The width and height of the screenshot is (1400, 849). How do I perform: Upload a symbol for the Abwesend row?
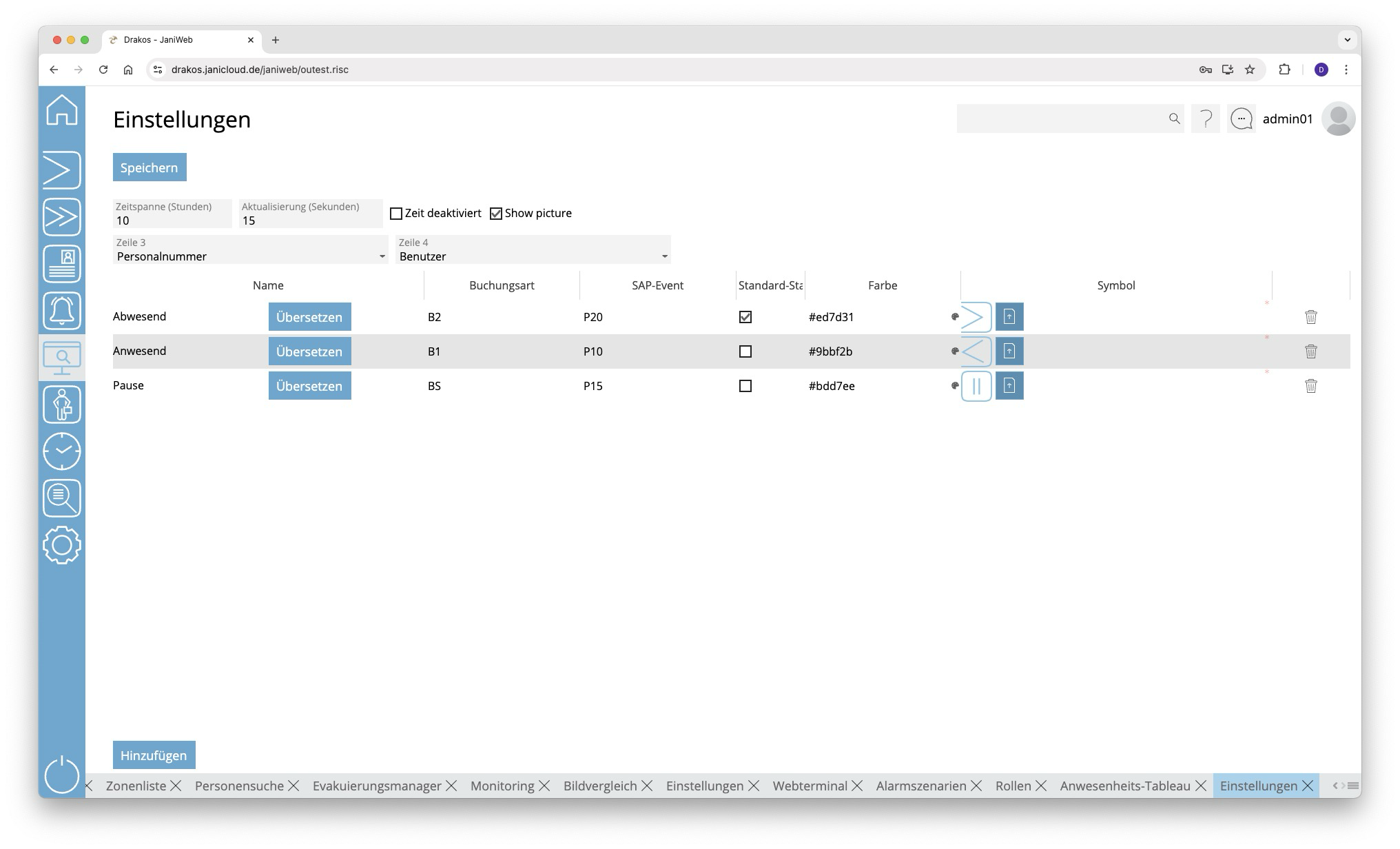click(x=1009, y=317)
